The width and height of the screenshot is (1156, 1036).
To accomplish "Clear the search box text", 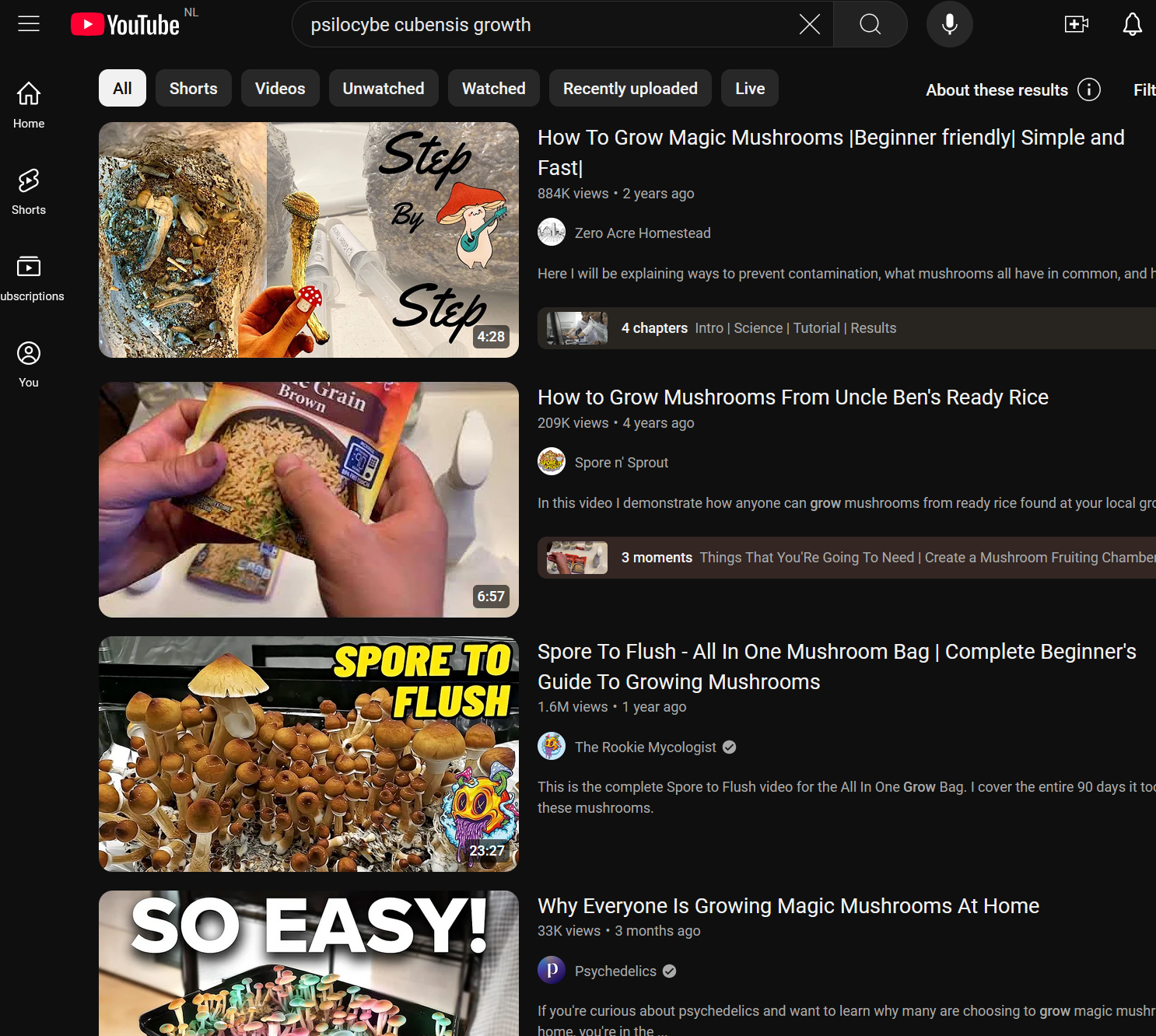I will pyautogui.click(x=809, y=25).
